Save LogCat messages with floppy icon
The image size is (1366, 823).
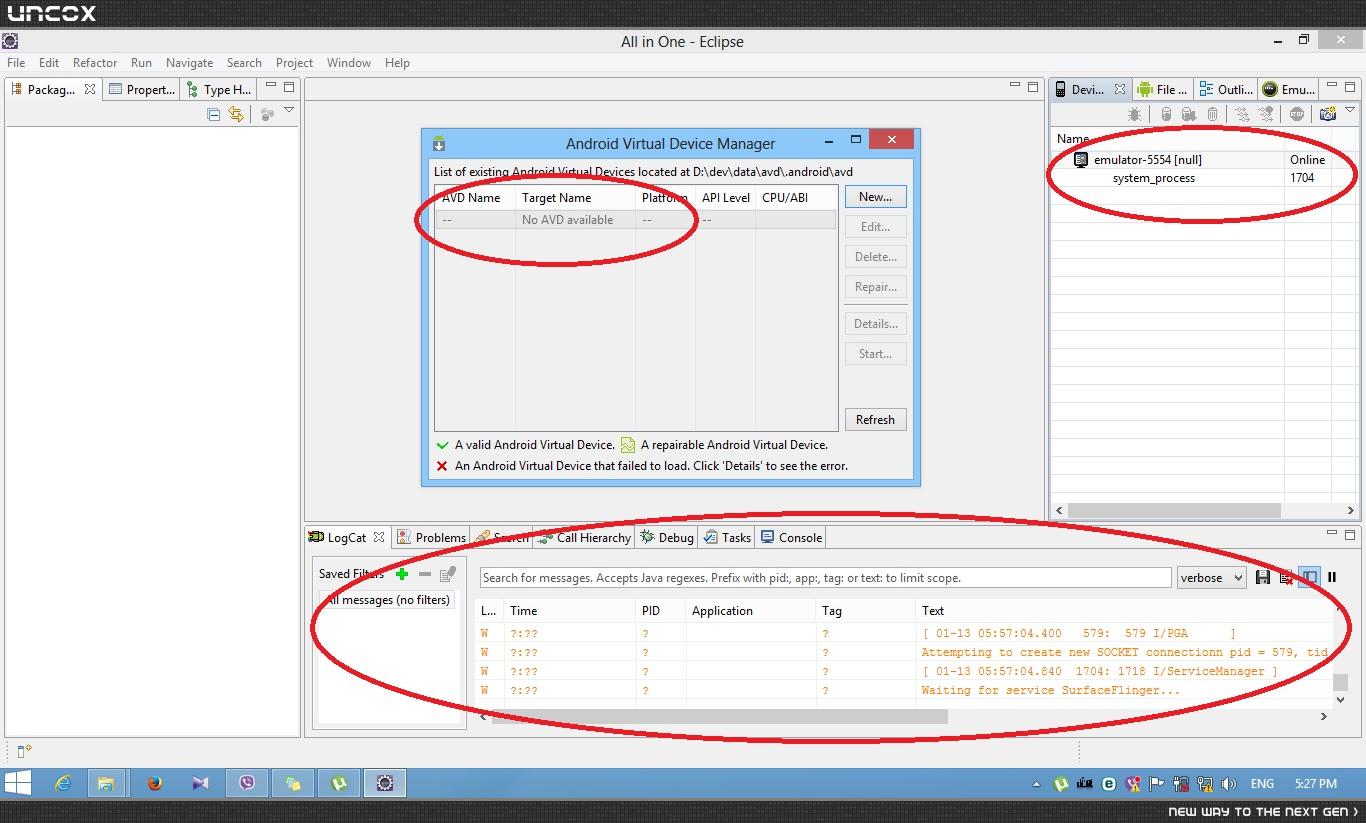(x=1263, y=577)
